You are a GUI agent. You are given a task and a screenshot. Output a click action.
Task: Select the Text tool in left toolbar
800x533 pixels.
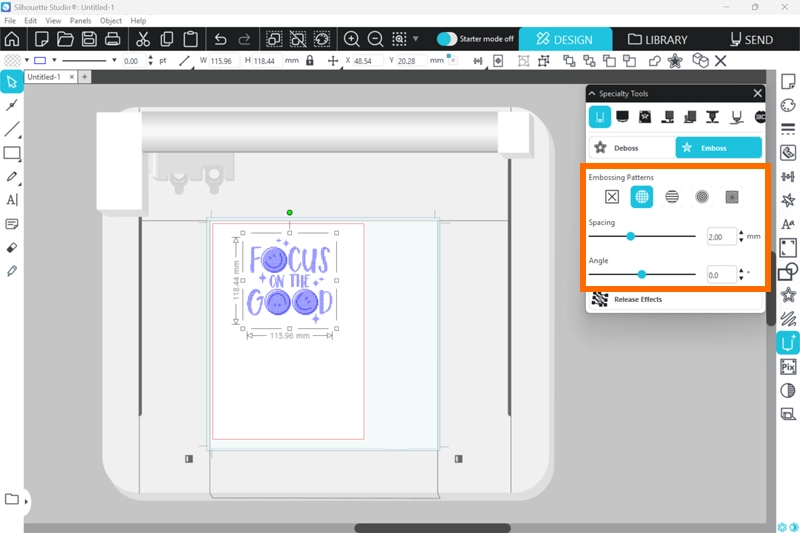click(12, 200)
